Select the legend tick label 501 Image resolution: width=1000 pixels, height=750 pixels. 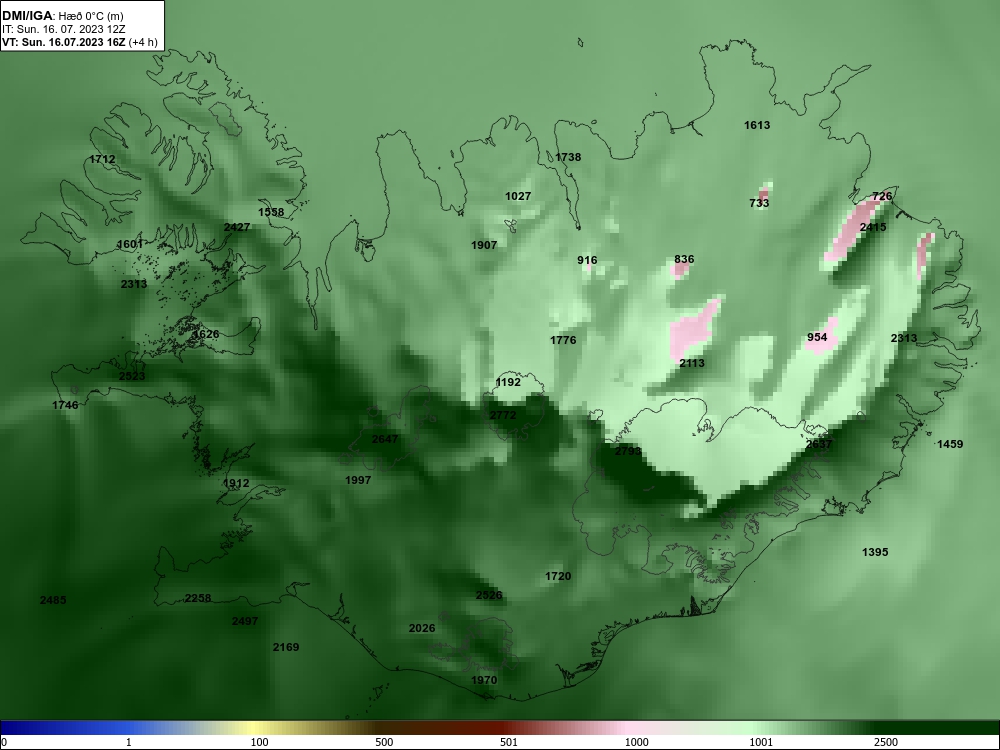(x=509, y=742)
